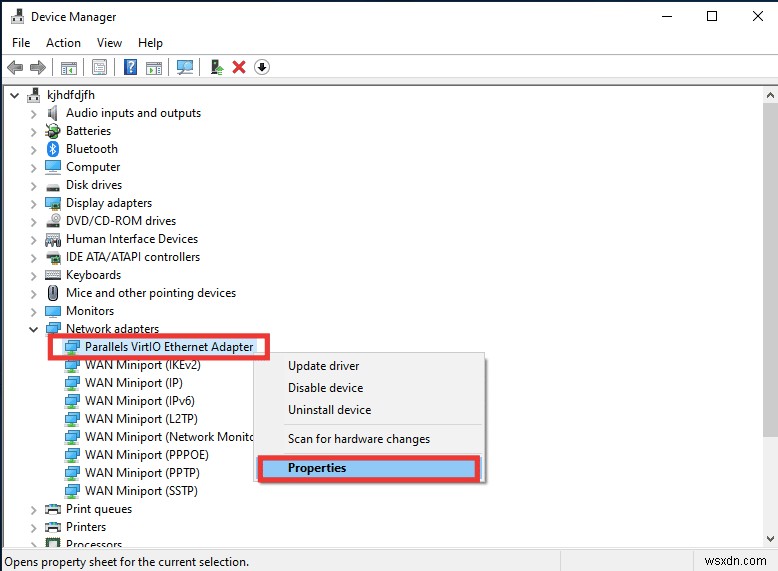Click the Mice pointing devices icon

pos(53,293)
